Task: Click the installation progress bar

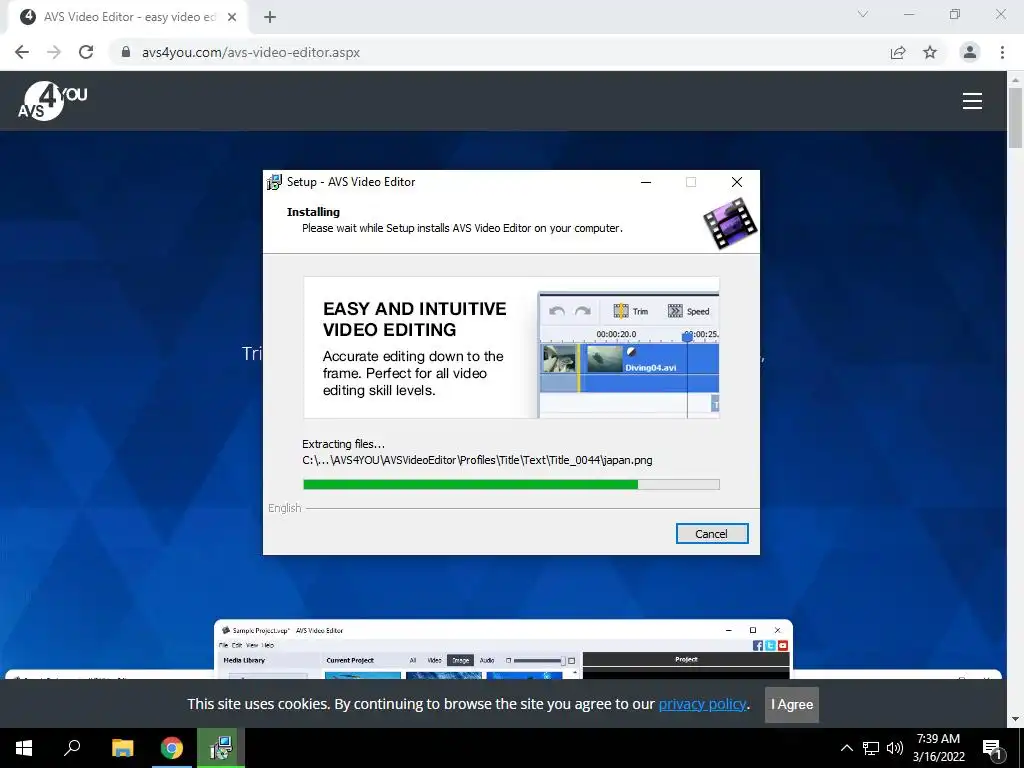Action: (x=511, y=484)
